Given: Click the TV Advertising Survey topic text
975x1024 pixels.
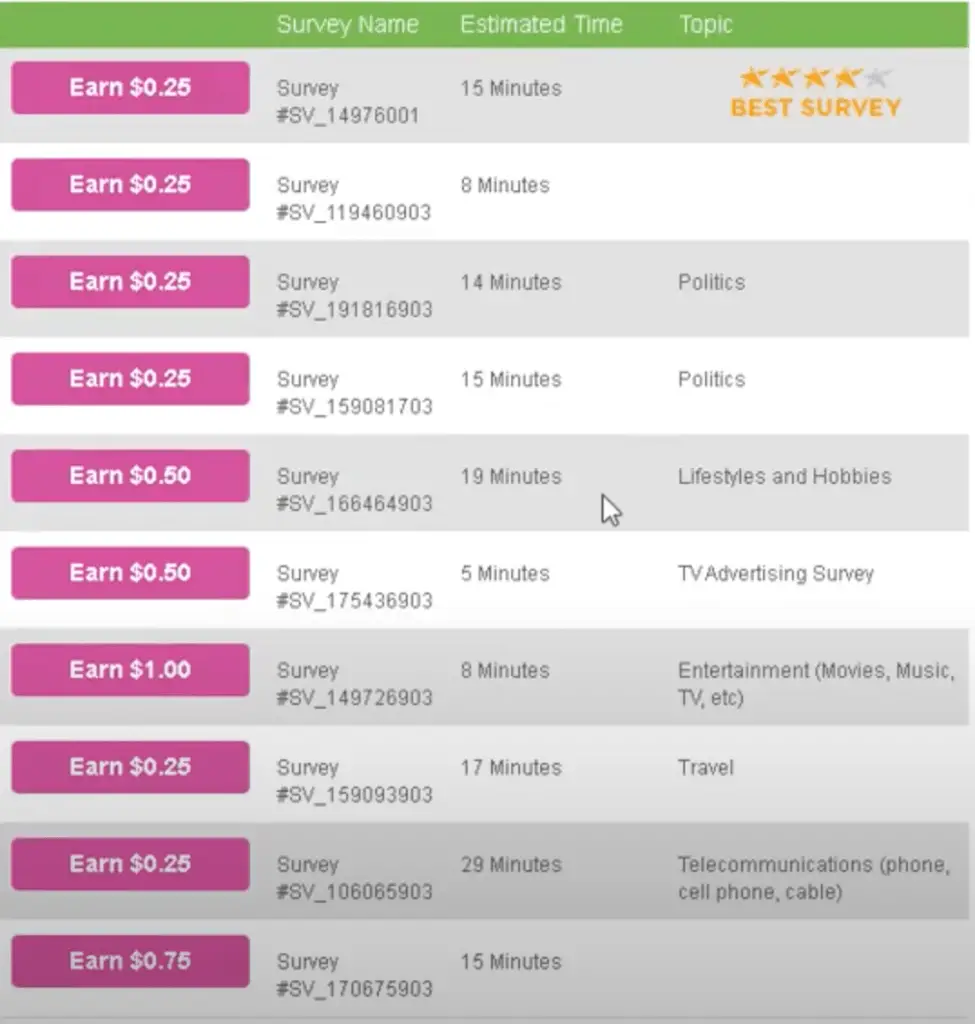Looking at the screenshot, I should coord(776,573).
